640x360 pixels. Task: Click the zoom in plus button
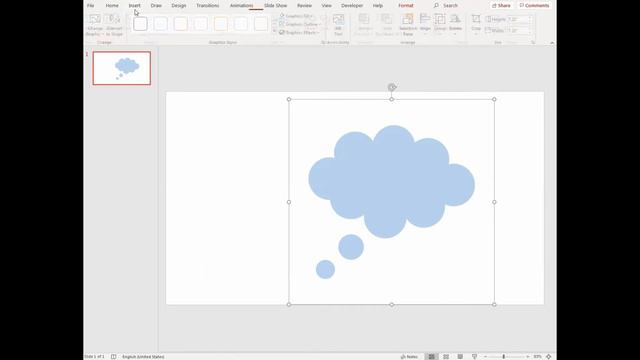[528, 356]
